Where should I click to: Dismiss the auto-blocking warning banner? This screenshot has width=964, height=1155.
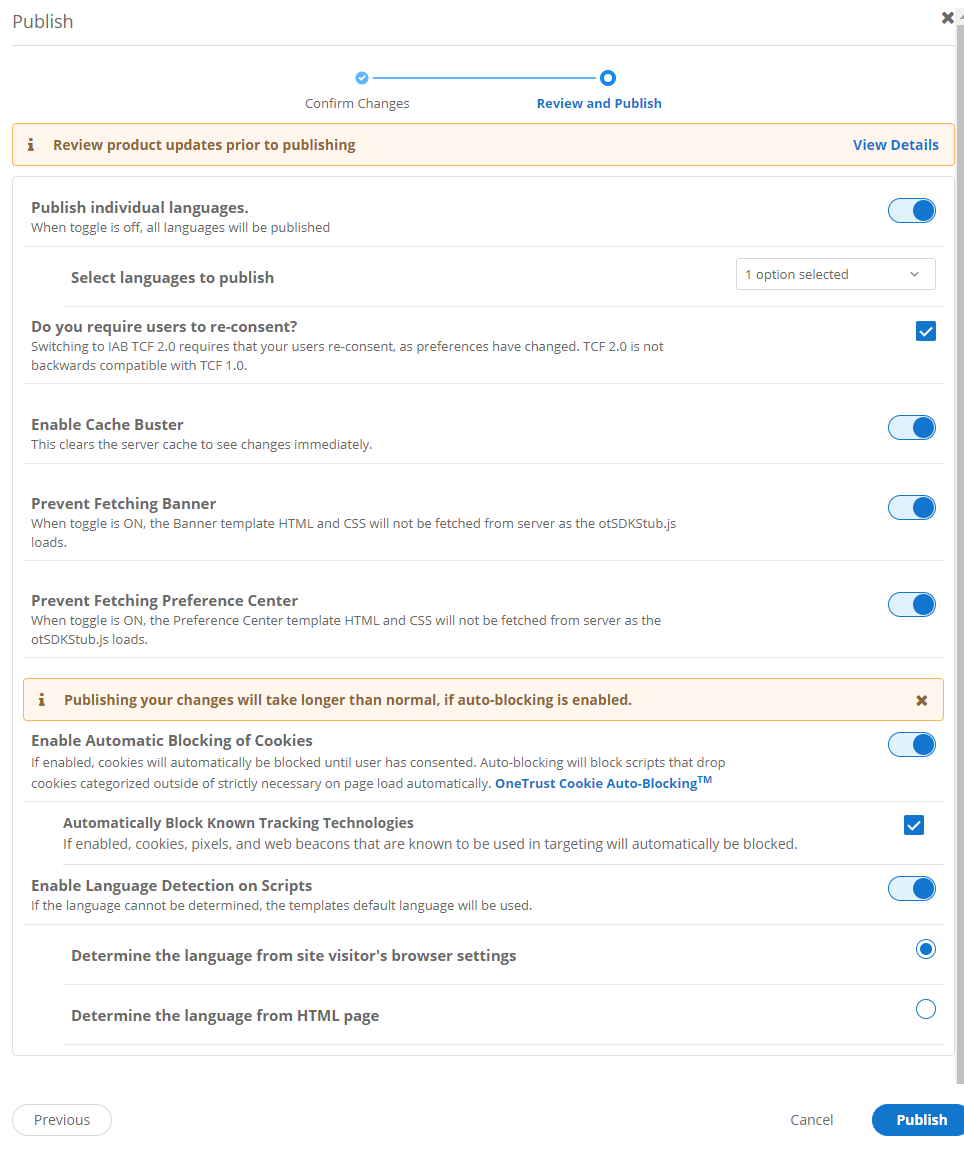[921, 700]
